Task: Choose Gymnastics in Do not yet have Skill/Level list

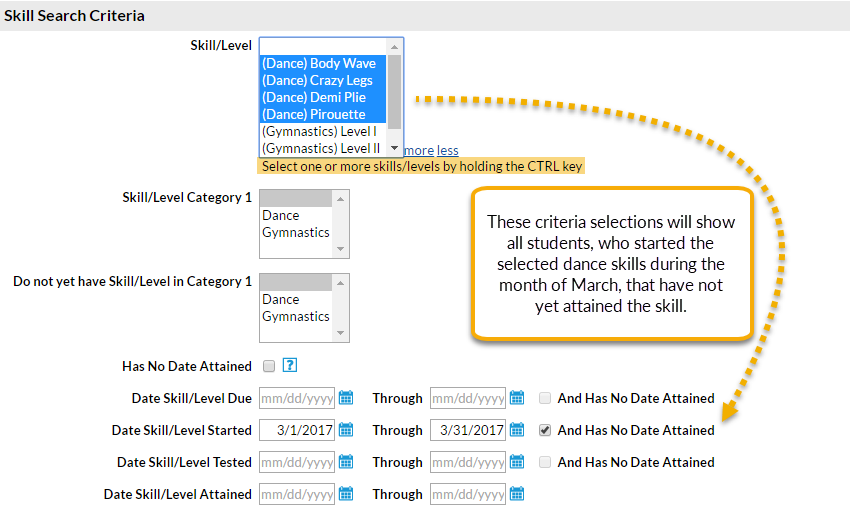Action: pos(296,316)
